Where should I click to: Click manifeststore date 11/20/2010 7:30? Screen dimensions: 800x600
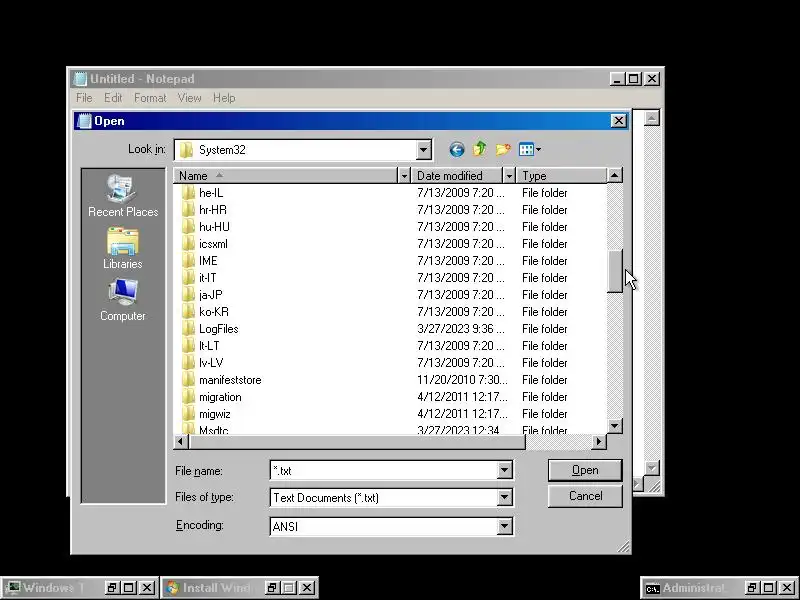coord(462,380)
